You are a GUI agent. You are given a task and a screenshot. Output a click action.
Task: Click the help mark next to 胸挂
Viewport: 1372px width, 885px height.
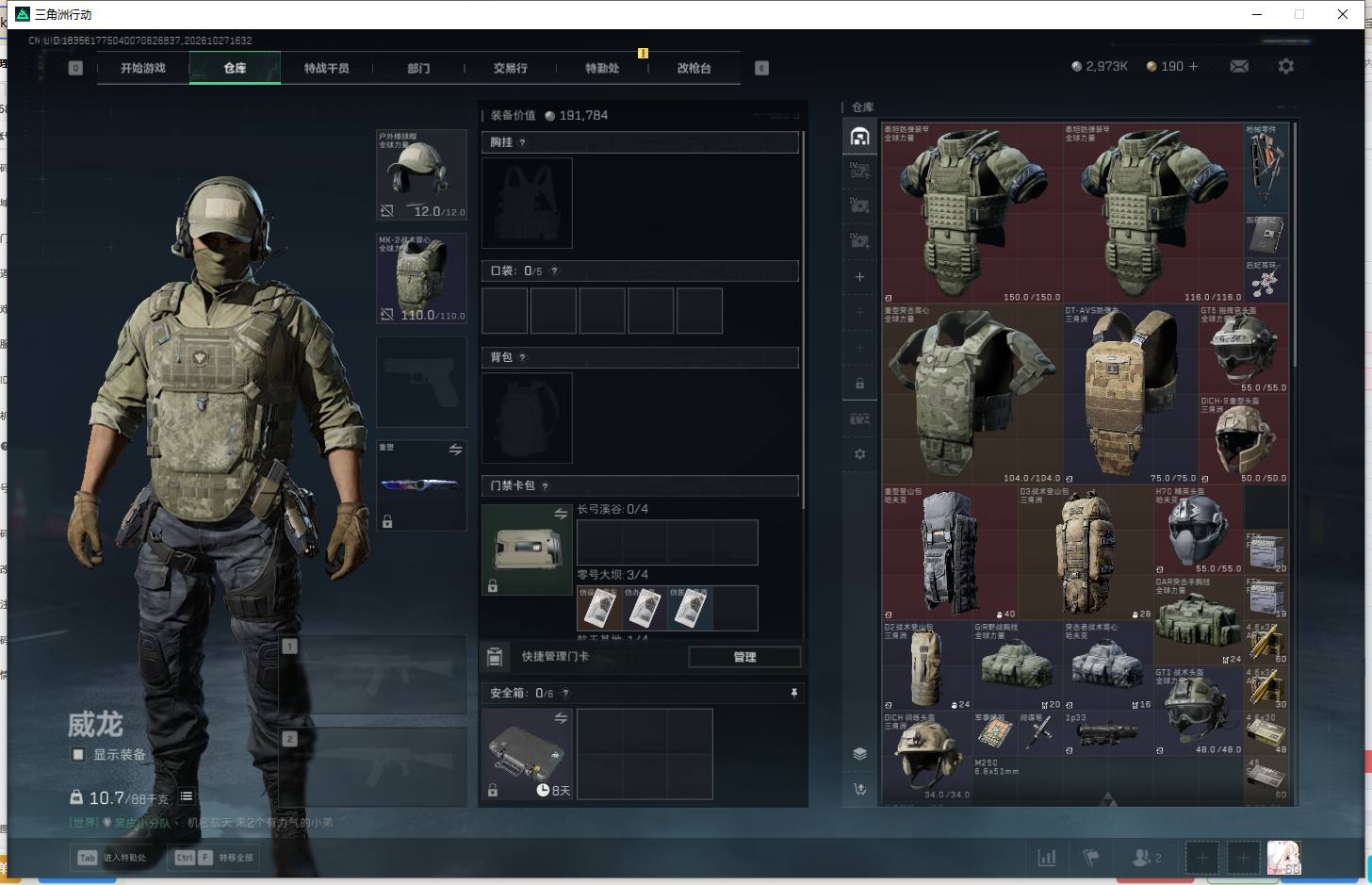[522, 143]
